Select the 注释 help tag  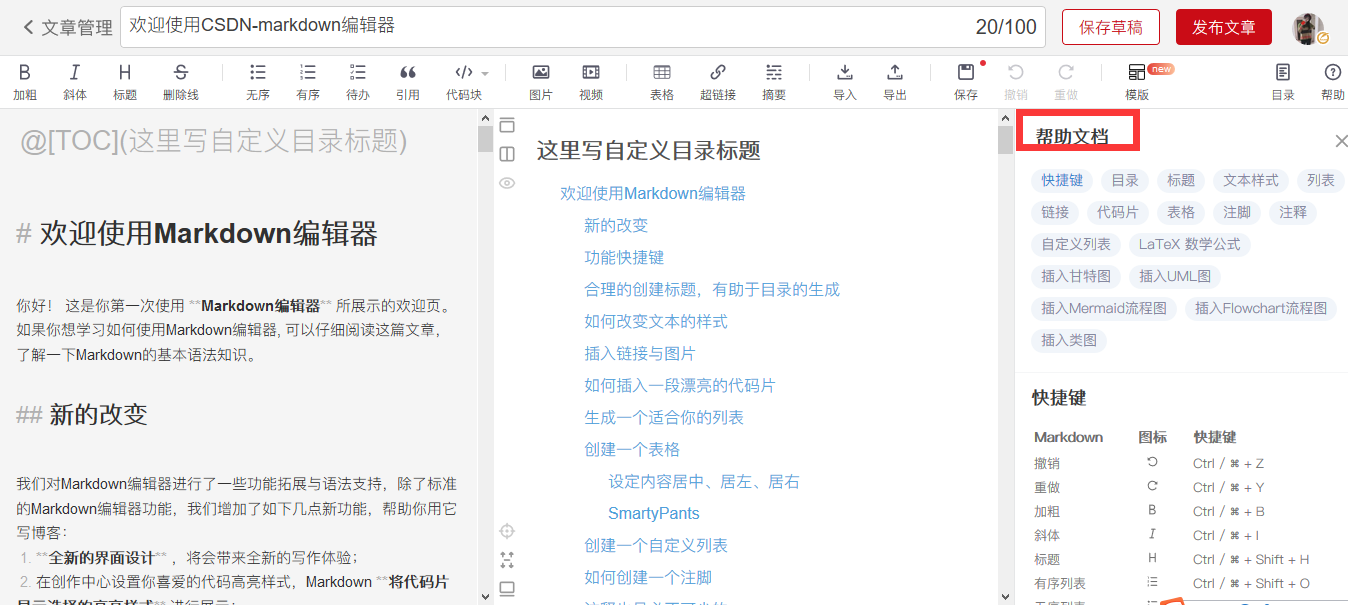[x=1293, y=212]
